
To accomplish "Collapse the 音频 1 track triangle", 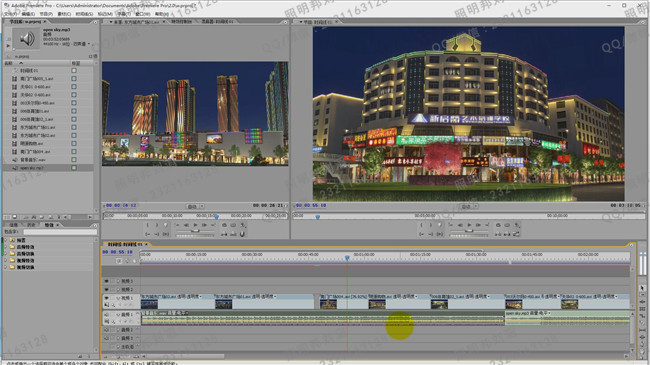I will pyautogui.click(x=118, y=315).
